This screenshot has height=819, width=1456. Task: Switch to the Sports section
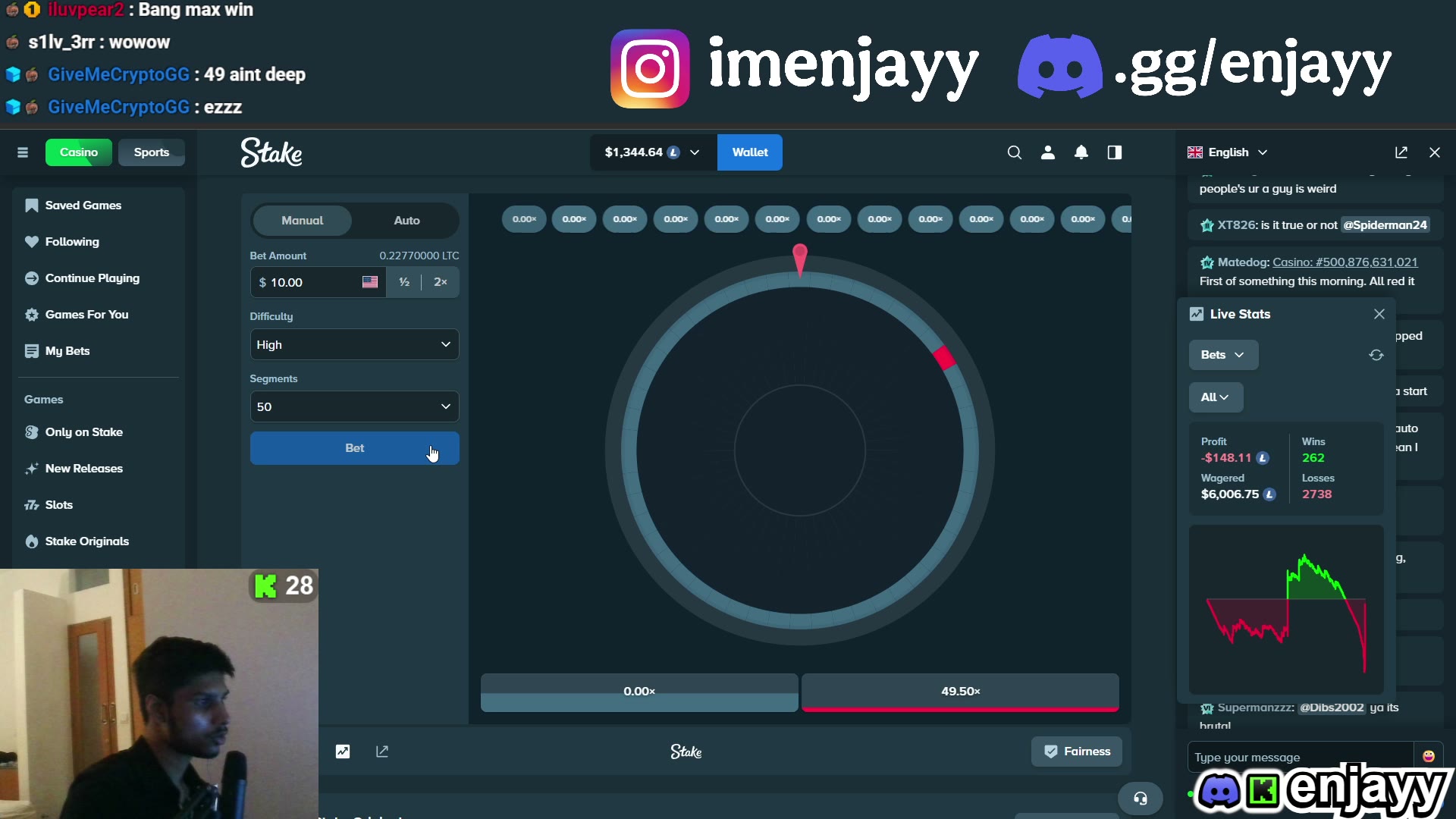tap(152, 152)
